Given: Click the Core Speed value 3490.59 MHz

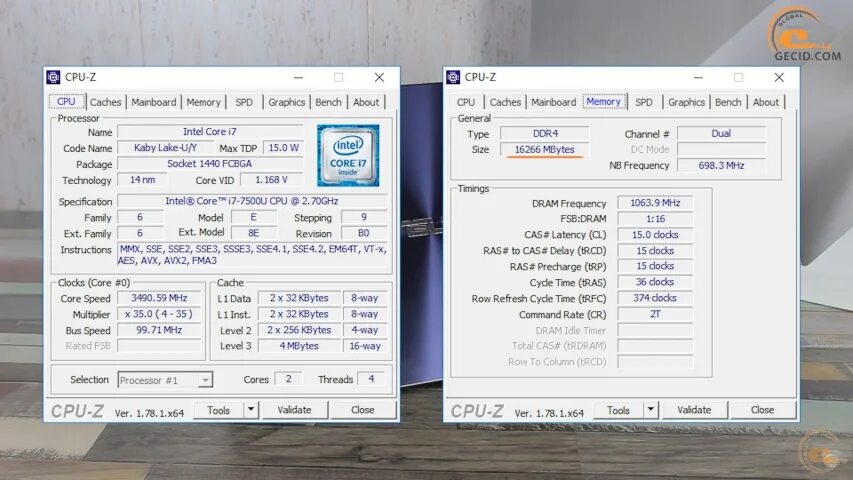Looking at the screenshot, I should (x=159, y=298).
